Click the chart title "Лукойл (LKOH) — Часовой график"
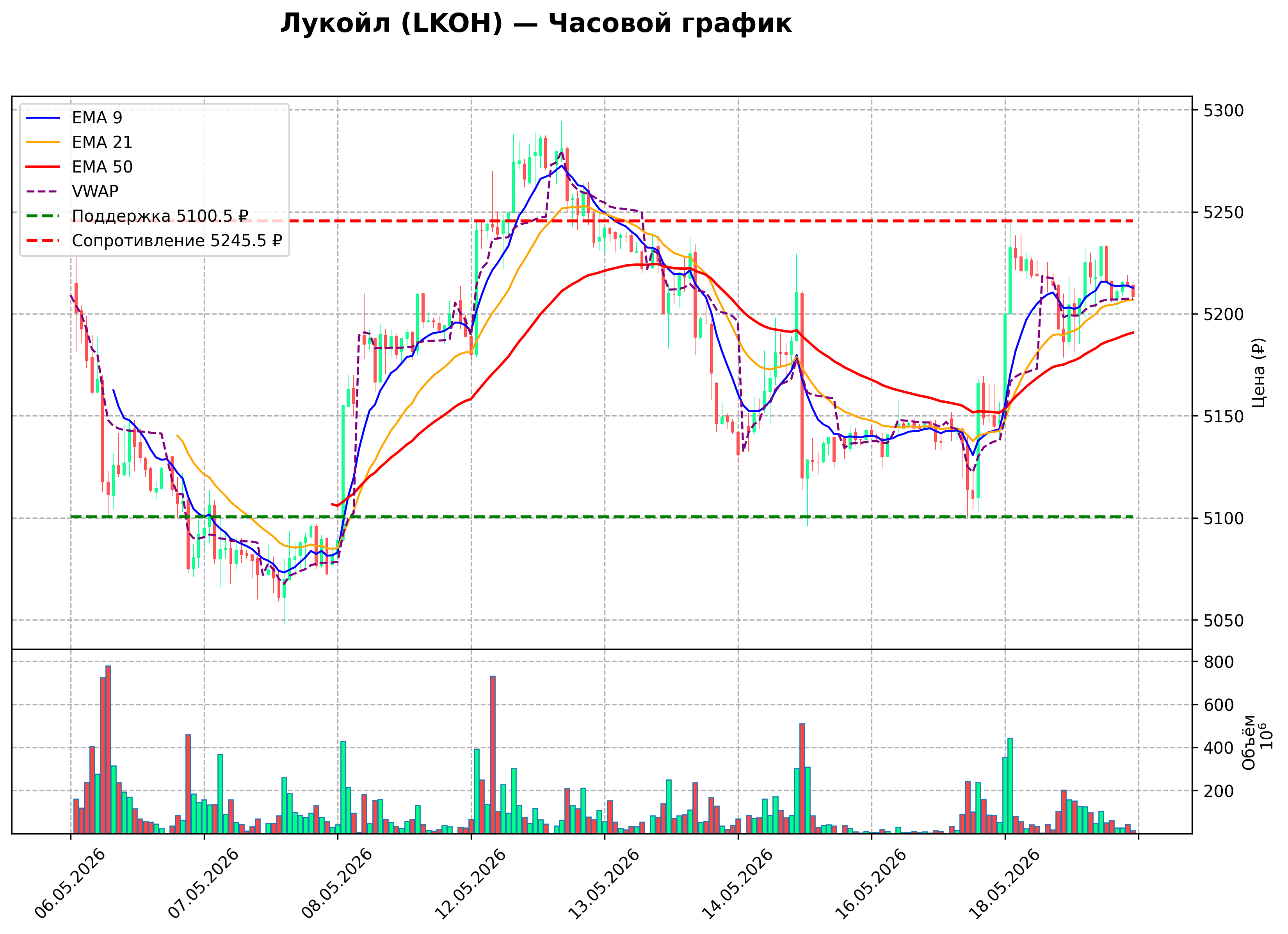 (x=535, y=24)
